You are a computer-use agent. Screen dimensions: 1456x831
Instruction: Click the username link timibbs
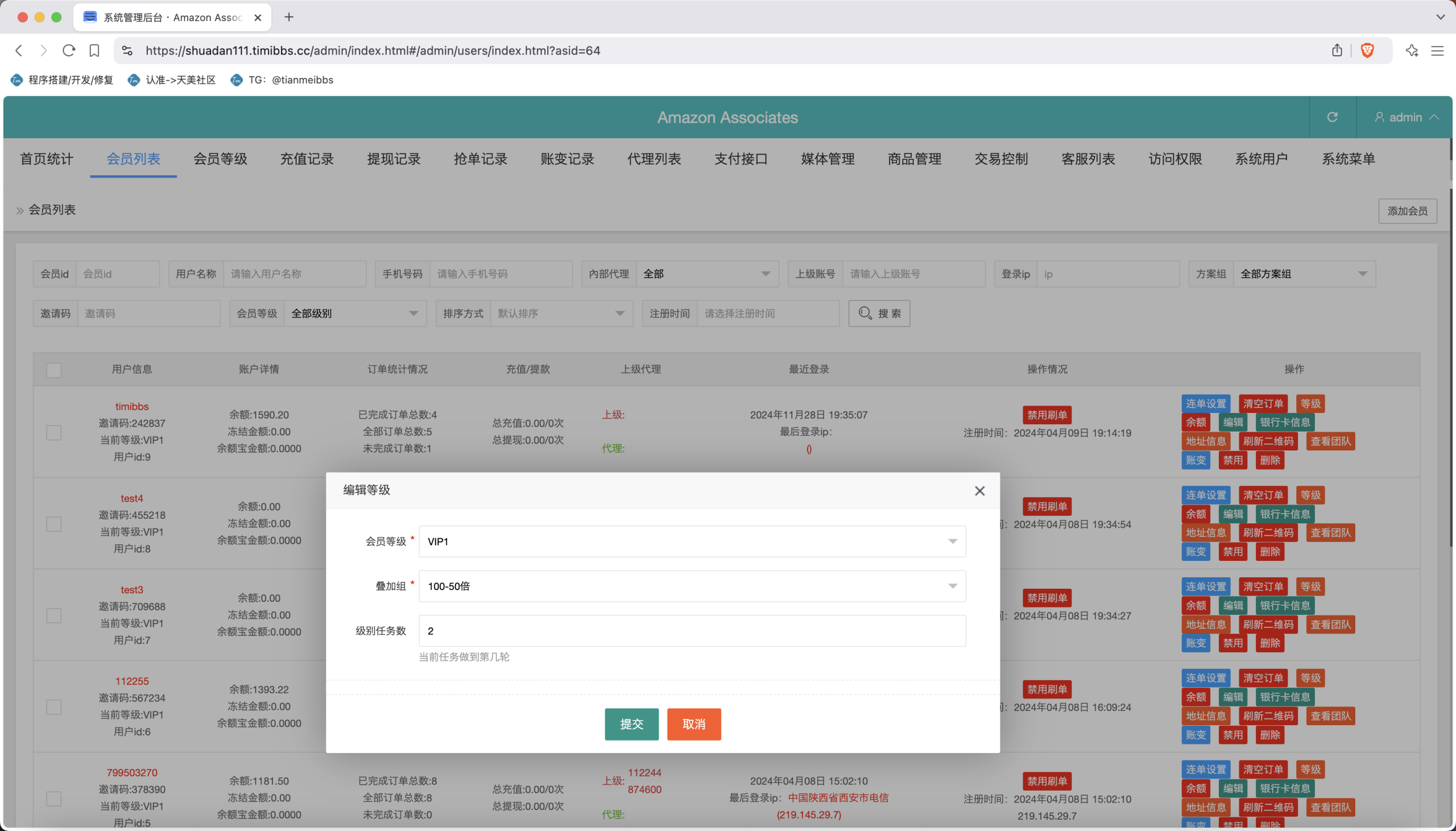click(x=132, y=406)
